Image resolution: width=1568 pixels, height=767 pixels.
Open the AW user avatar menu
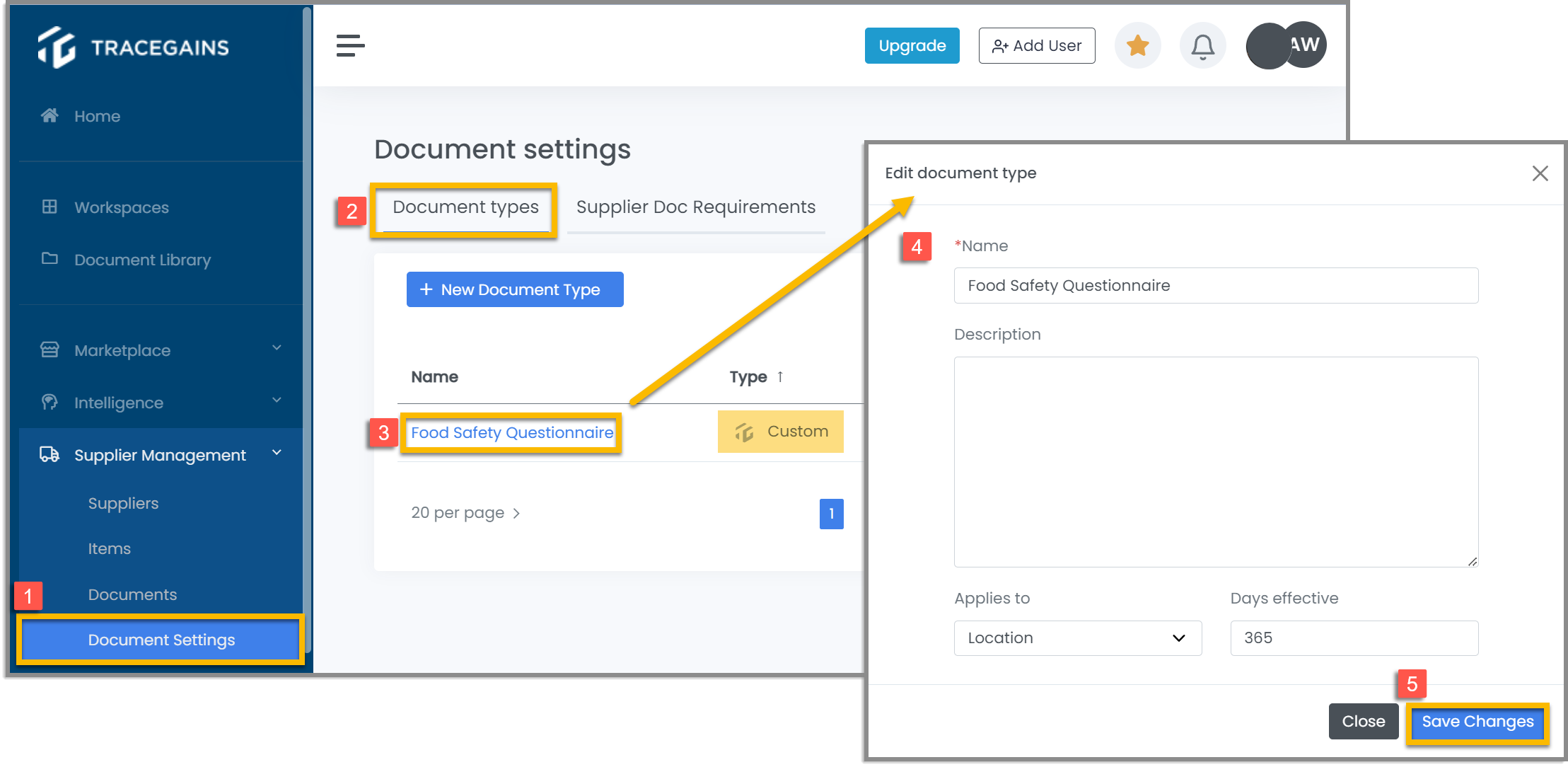tap(1303, 45)
